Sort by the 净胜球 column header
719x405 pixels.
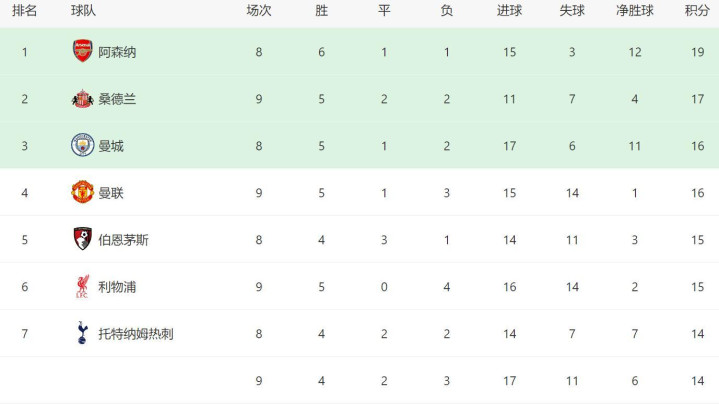click(635, 11)
